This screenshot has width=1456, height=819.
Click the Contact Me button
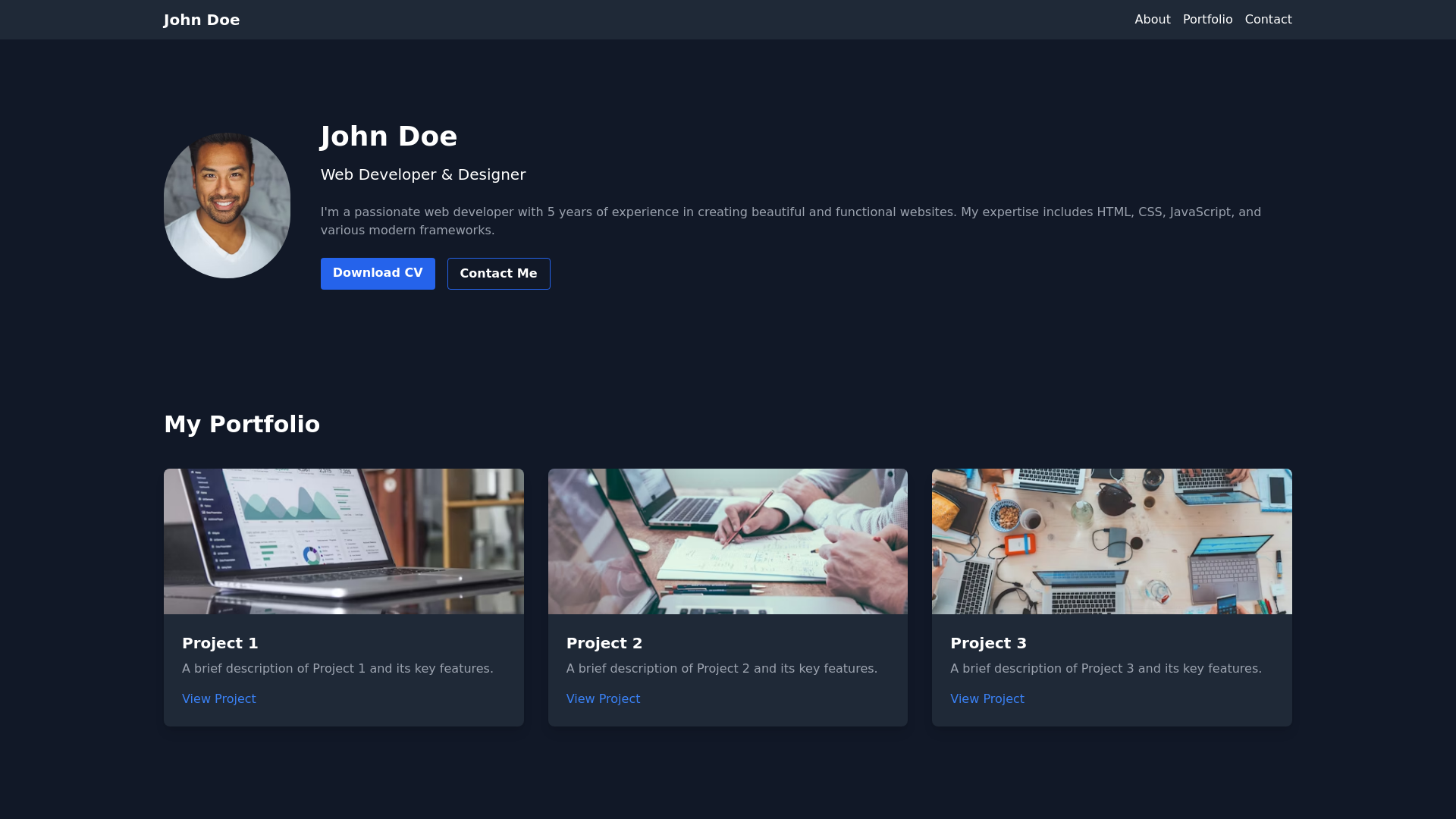498,274
